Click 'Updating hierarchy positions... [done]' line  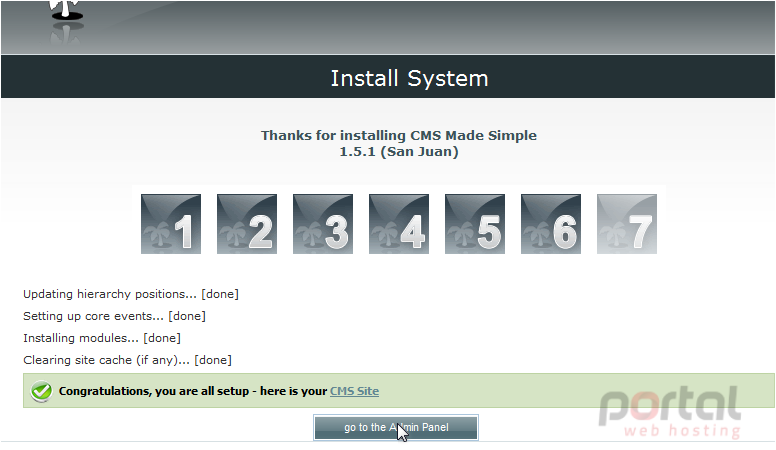coord(131,294)
